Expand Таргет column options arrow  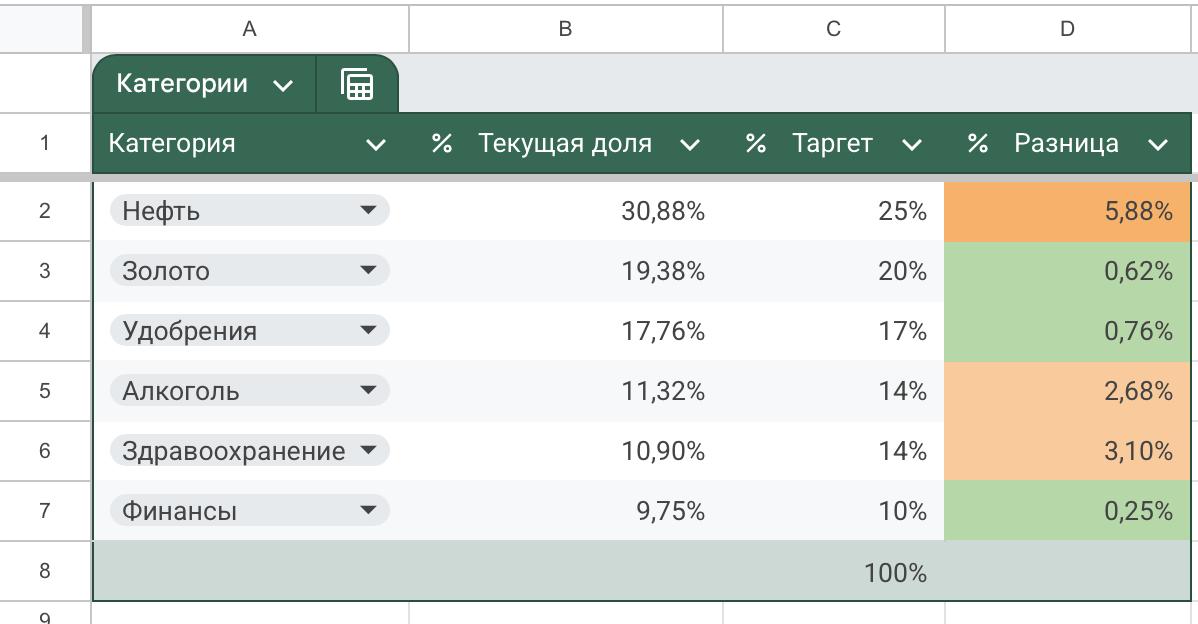[911, 145]
